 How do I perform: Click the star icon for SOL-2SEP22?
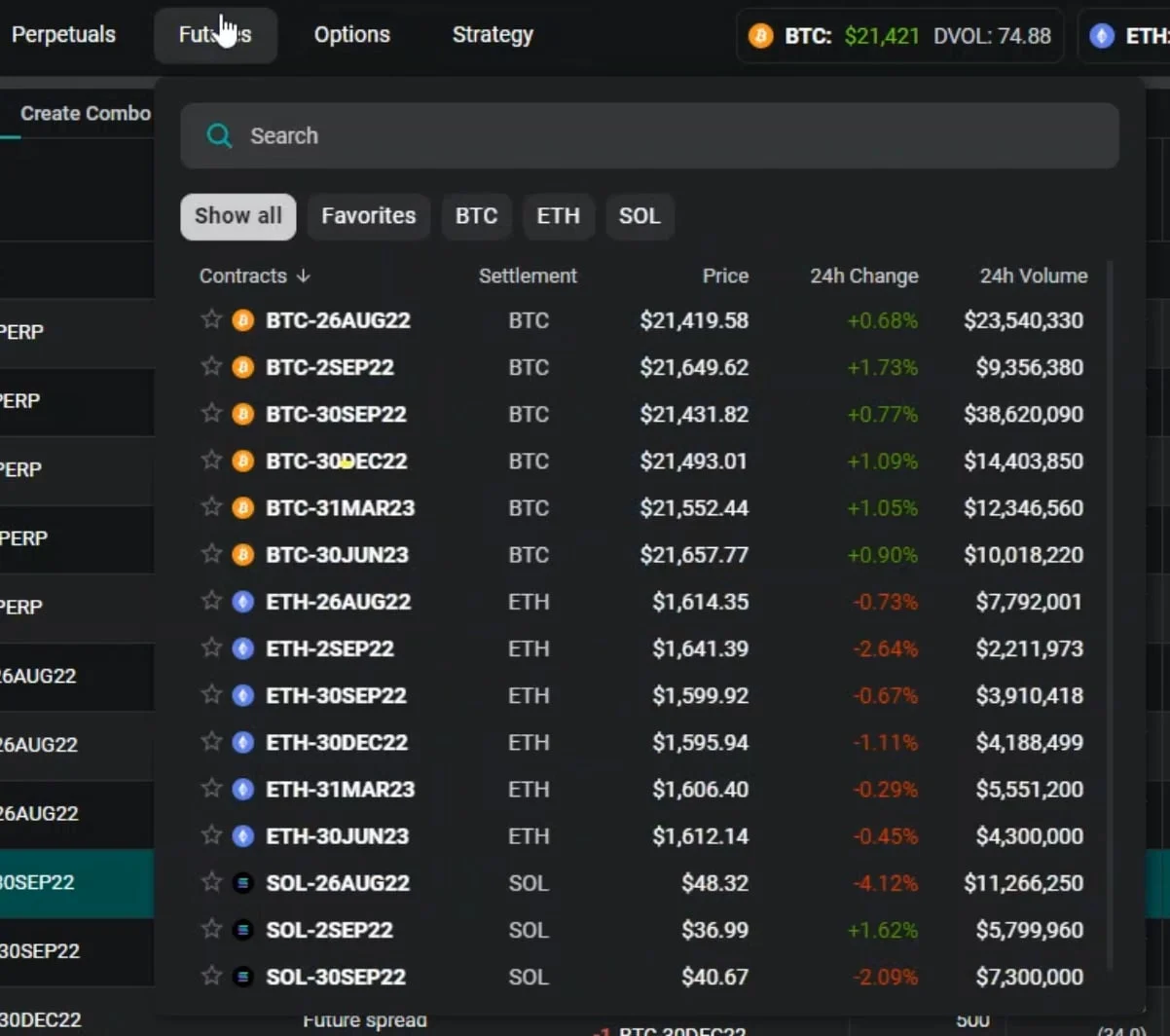(x=211, y=929)
